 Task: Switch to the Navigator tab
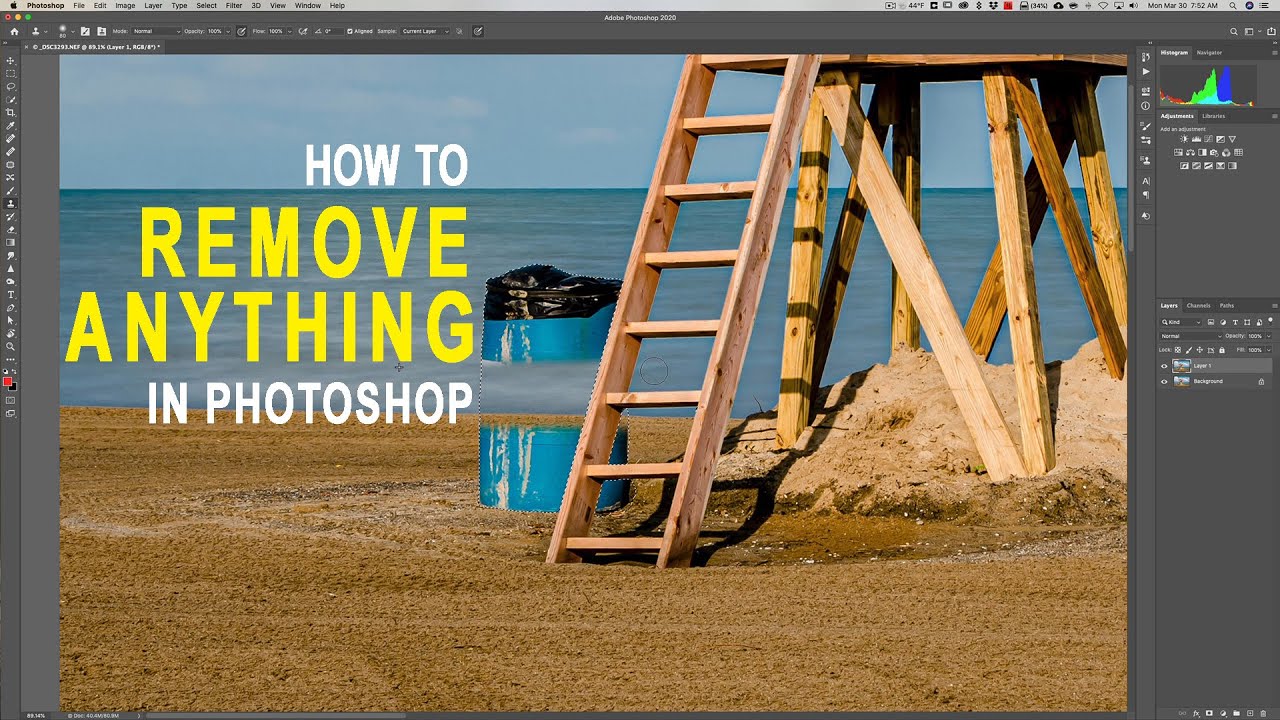click(1209, 52)
